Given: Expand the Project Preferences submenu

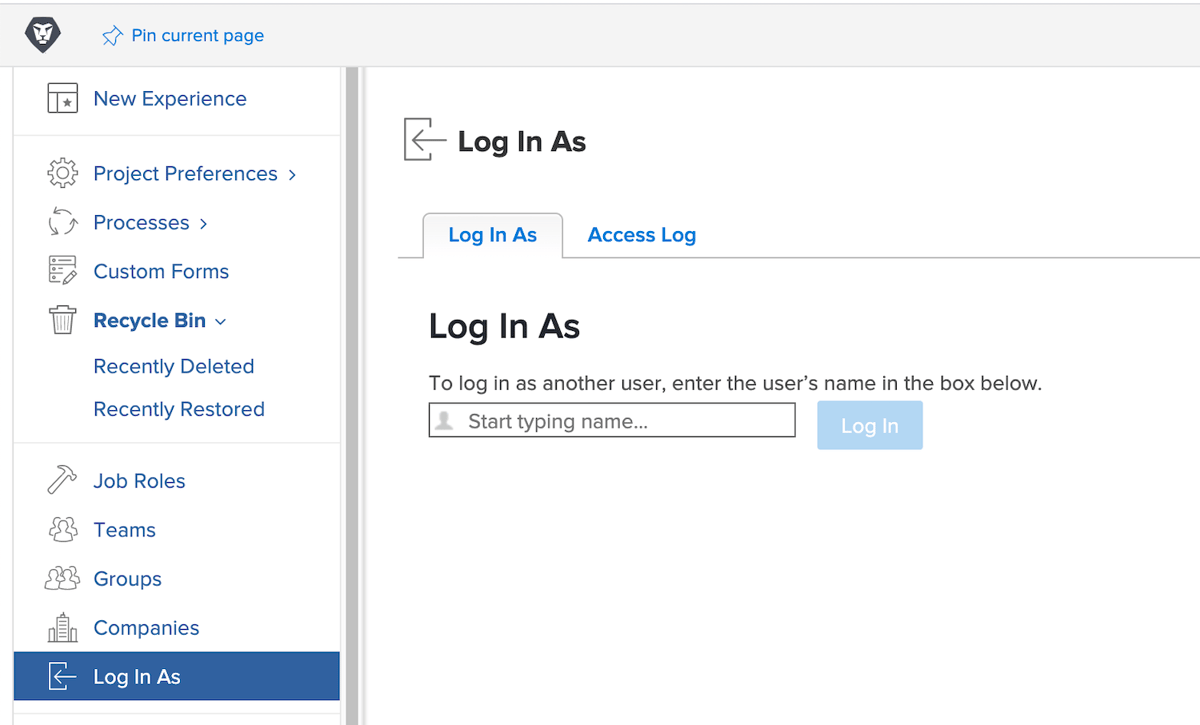Looking at the screenshot, I should (x=291, y=173).
